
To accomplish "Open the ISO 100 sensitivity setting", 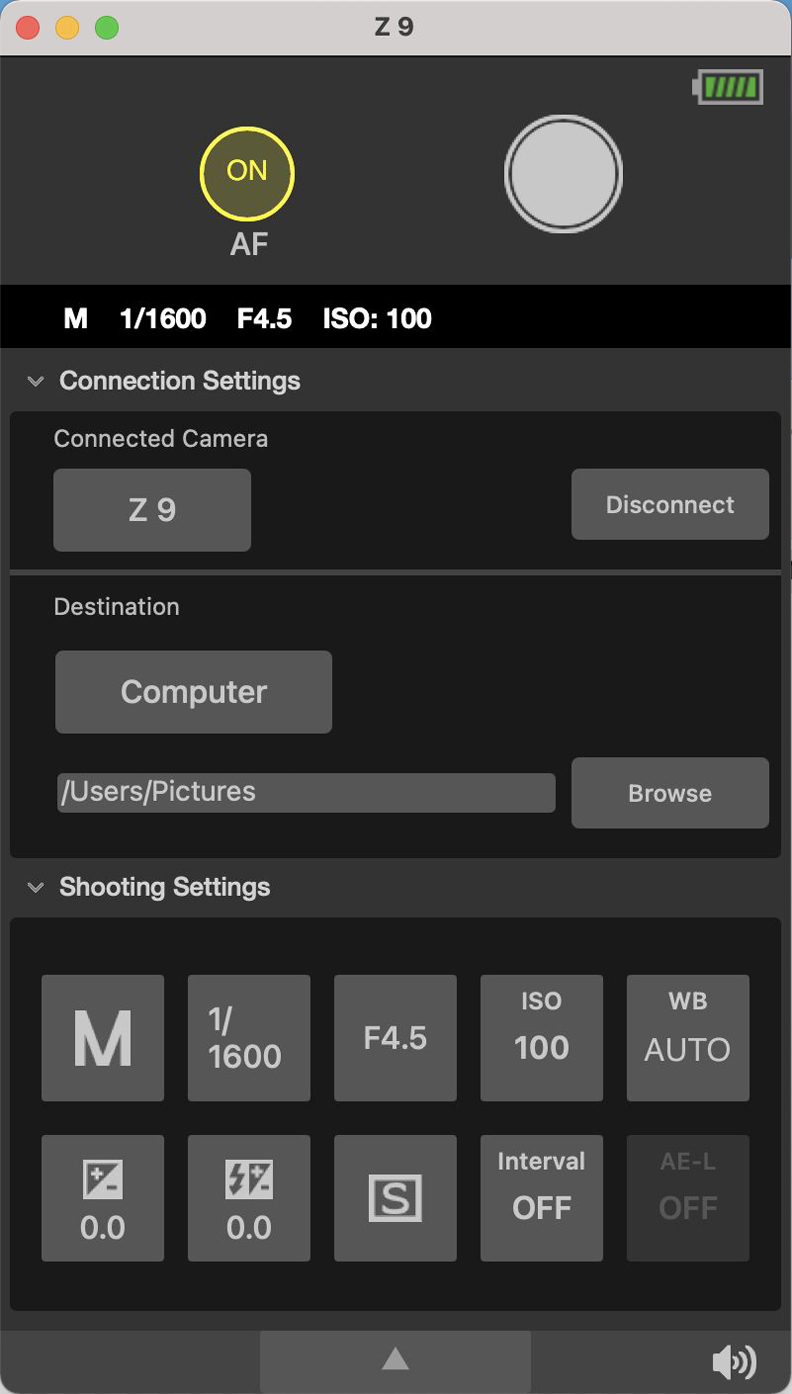I will (x=541, y=1038).
